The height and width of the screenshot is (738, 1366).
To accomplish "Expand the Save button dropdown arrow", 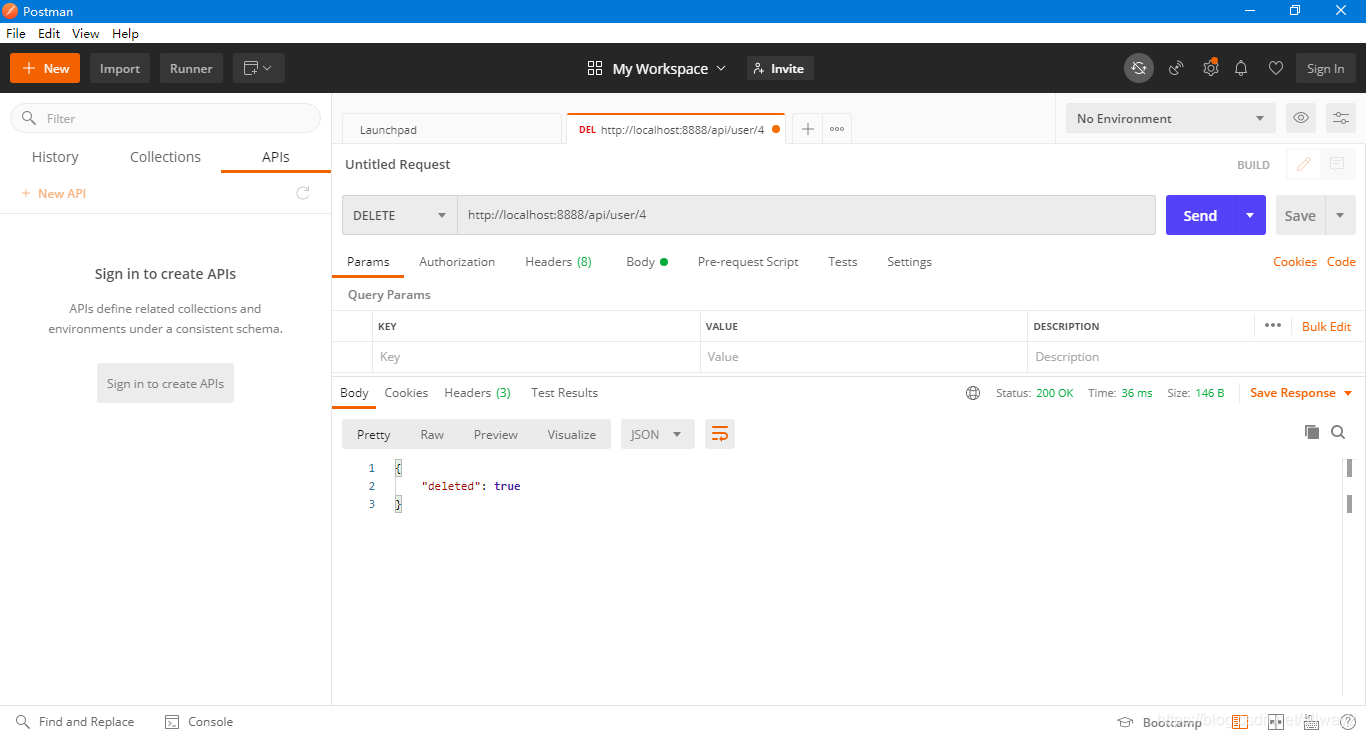I will point(1340,215).
